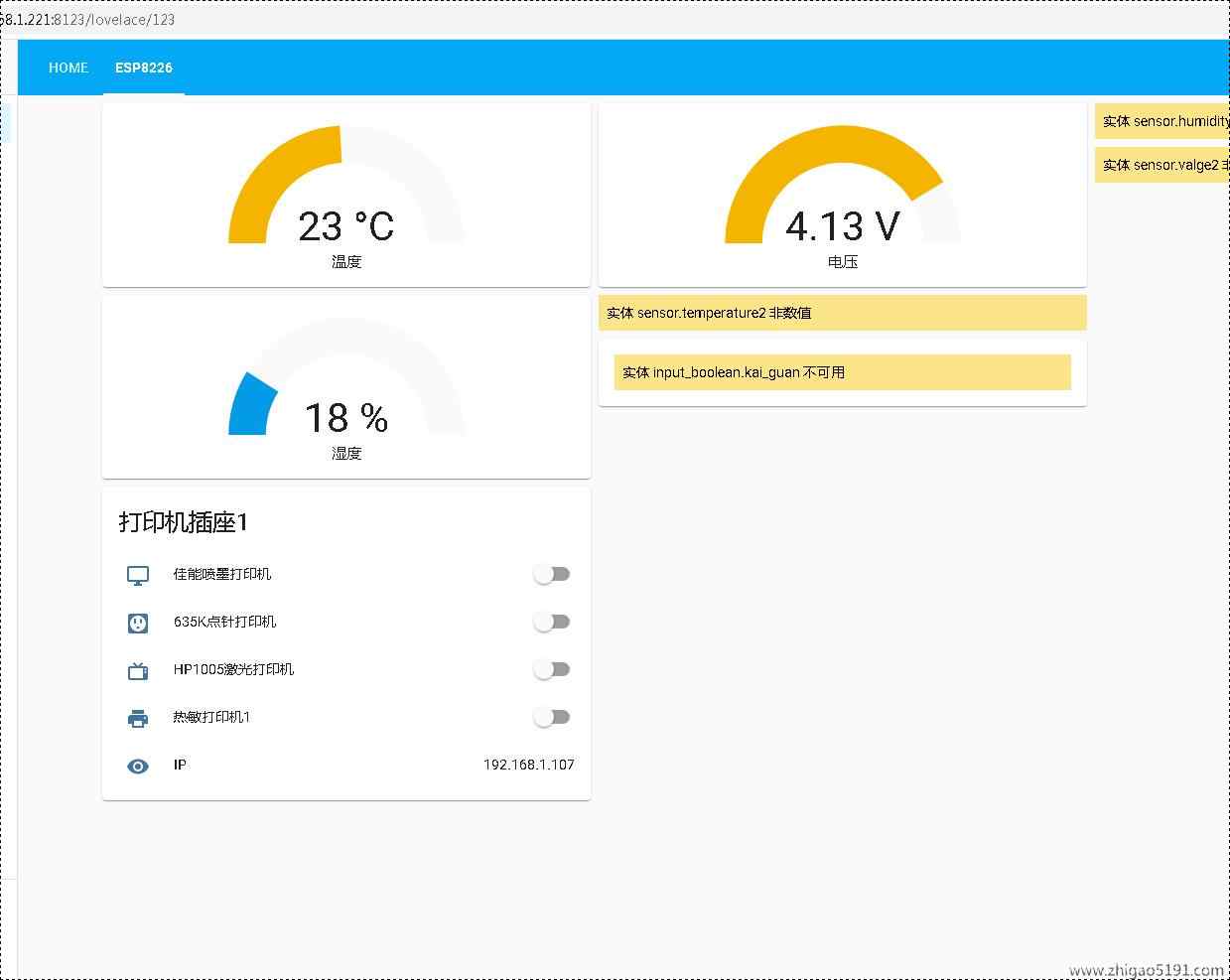
Task: Click the sensor.humidity warning card
Action: pyautogui.click(x=1162, y=121)
